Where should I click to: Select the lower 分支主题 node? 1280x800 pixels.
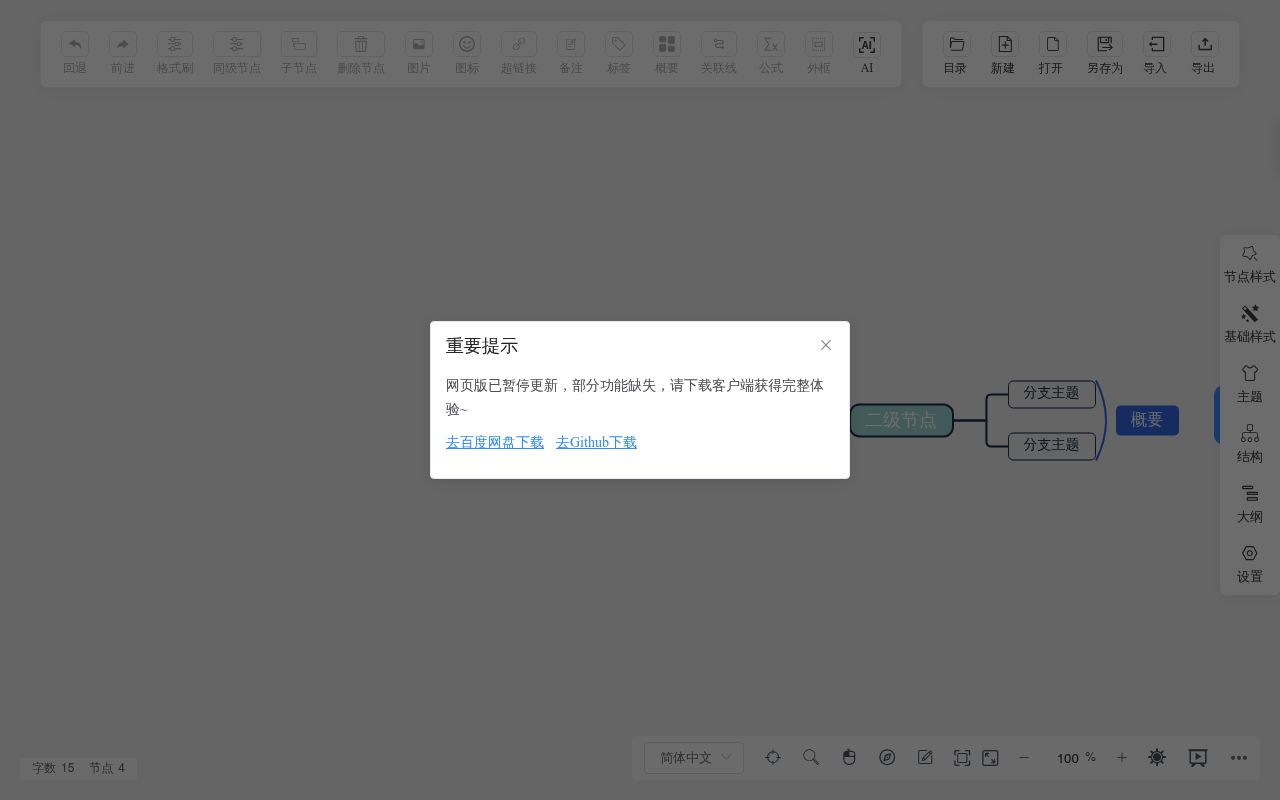1051,445
